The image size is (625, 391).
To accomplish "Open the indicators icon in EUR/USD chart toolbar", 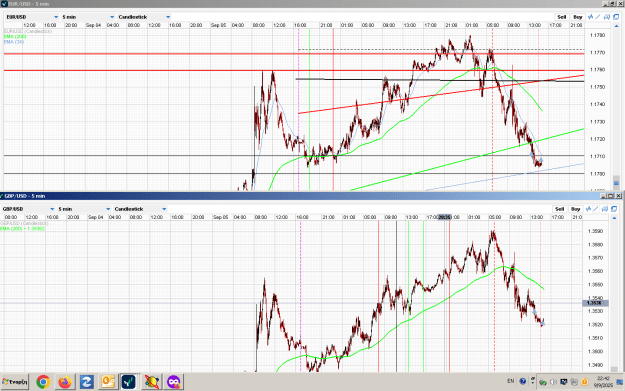I will pos(590,17).
